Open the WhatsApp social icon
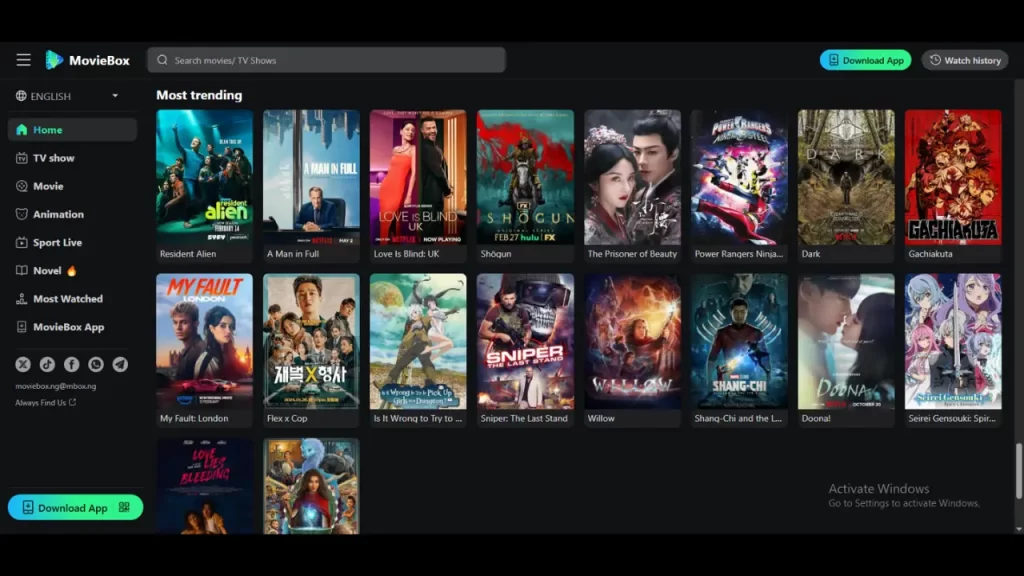This screenshot has width=1024, height=576. pos(95,364)
